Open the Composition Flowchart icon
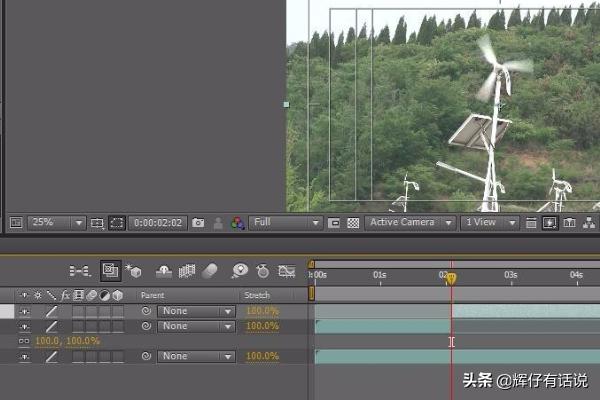 pyautogui.click(x=589, y=223)
